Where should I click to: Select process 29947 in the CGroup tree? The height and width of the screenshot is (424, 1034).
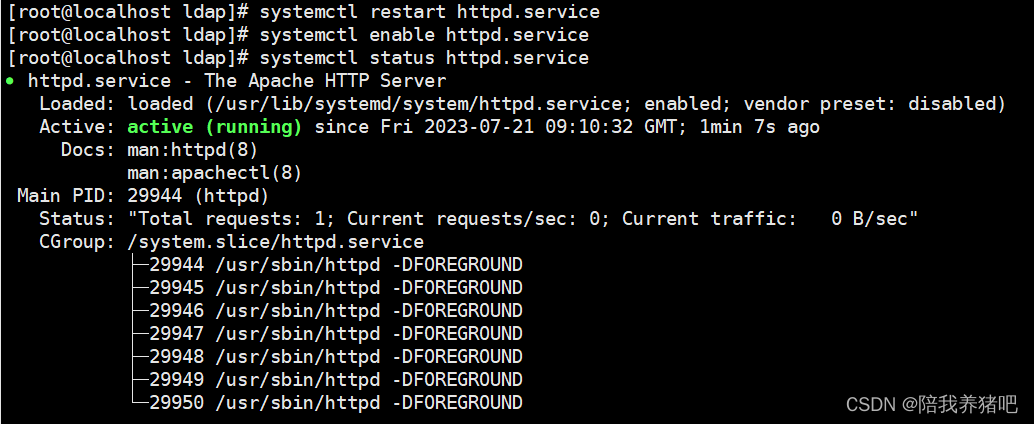click(x=336, y=334)
